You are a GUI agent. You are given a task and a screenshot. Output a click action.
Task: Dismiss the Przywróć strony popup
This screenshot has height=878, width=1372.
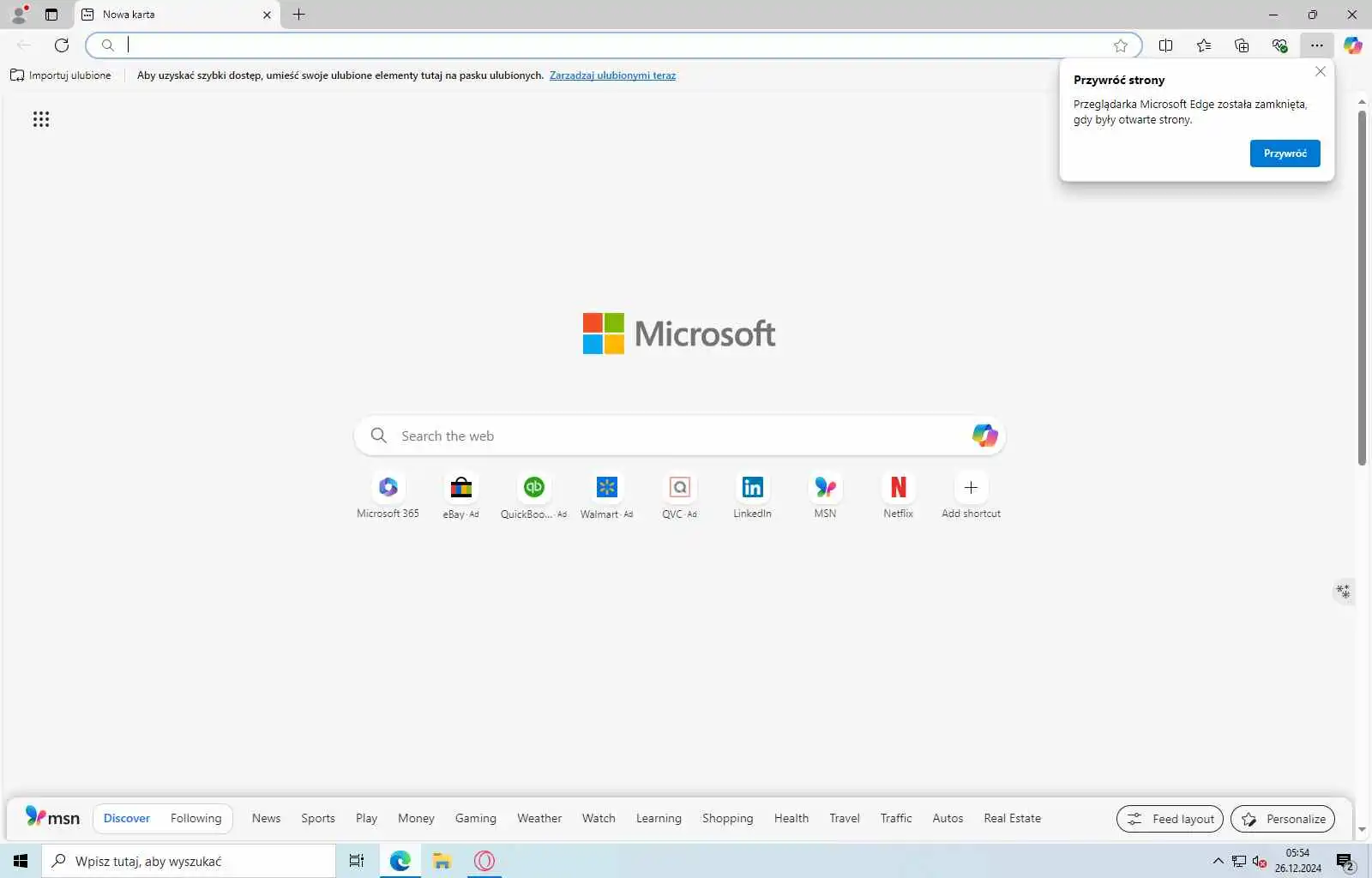[1321, 72]
